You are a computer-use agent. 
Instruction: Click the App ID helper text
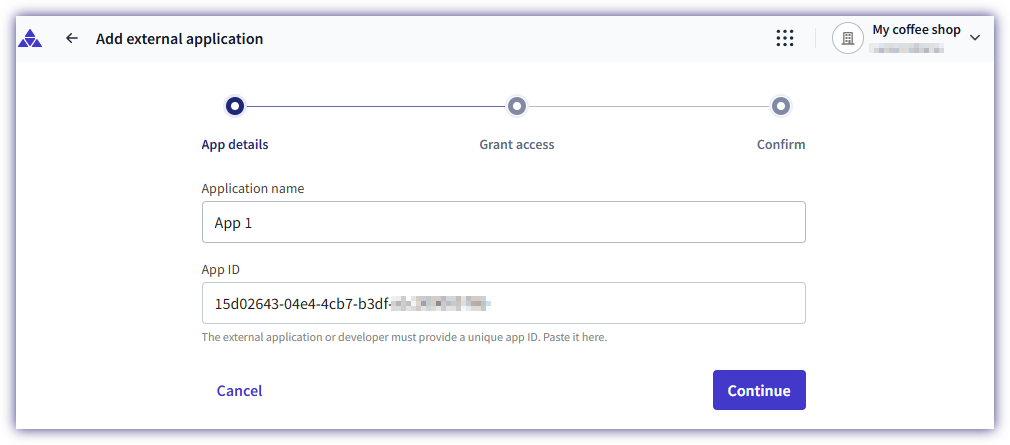click(x=405, y=337)
